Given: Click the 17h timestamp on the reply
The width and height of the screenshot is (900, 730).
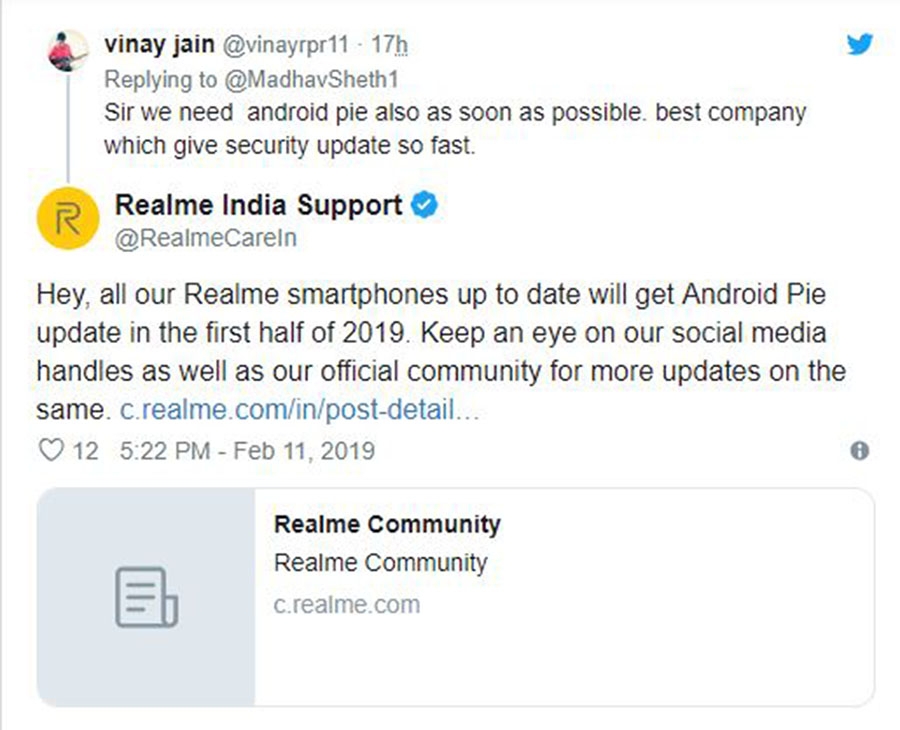Looking at the screenshot, I should tap(389, 44).
